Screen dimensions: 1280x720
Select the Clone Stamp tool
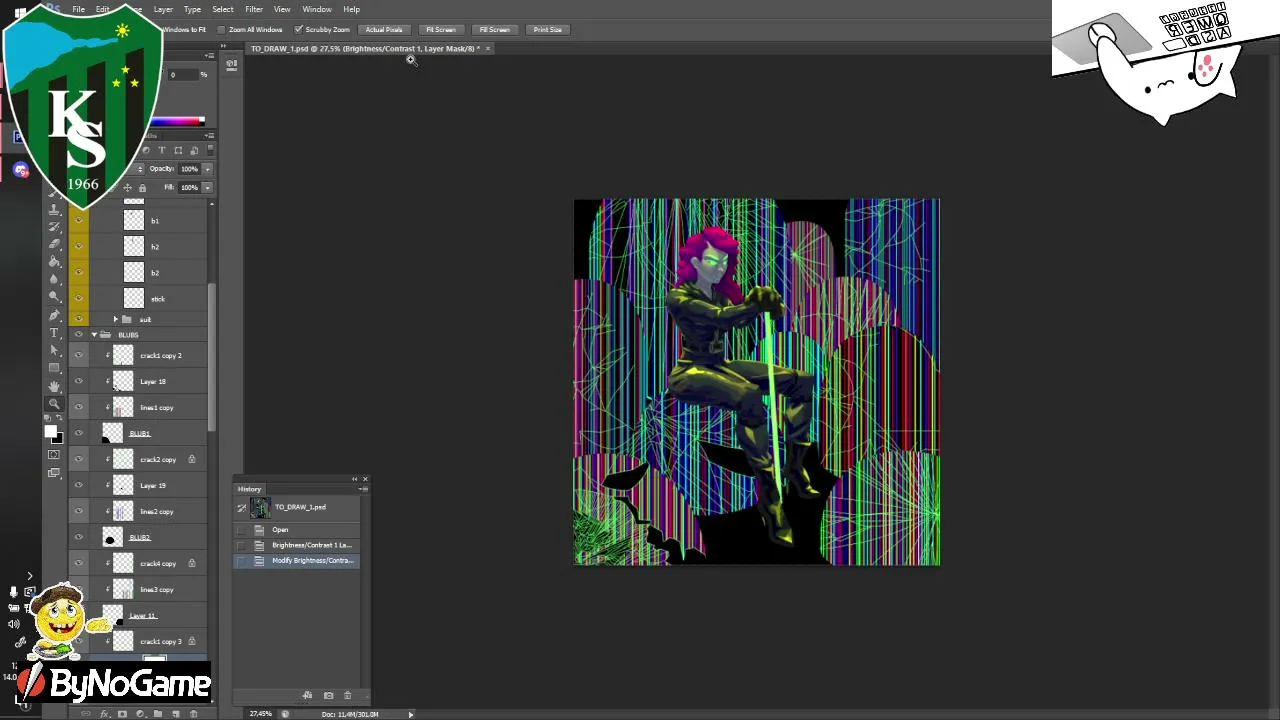point(55,209)
